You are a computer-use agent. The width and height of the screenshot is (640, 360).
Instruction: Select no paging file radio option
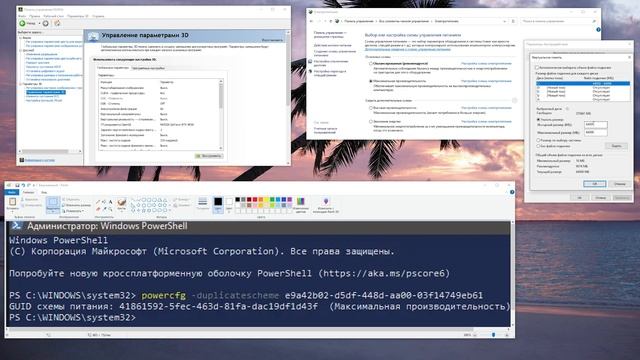(538, 146)
